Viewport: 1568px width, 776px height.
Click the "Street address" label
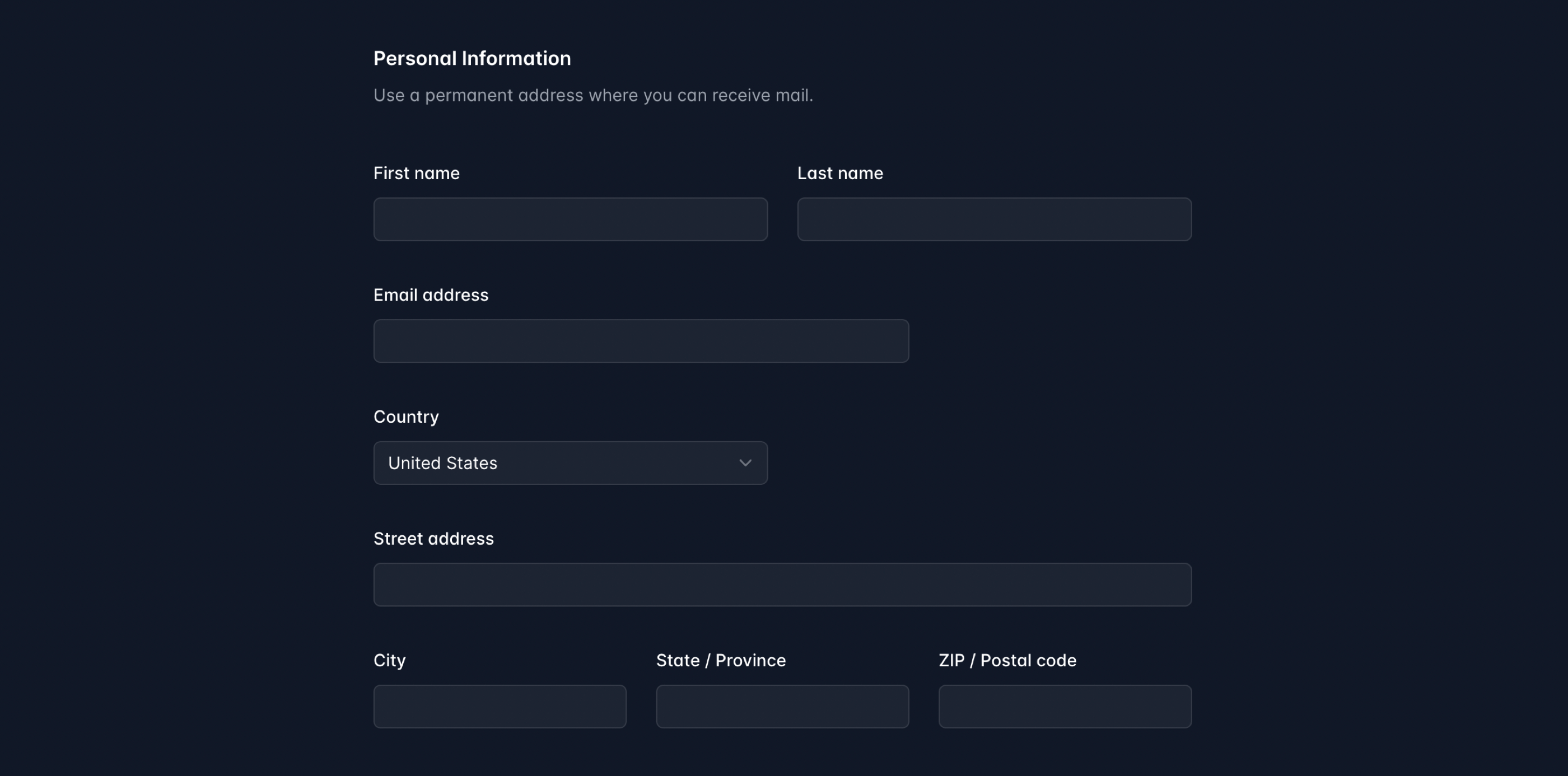point(433,539)
